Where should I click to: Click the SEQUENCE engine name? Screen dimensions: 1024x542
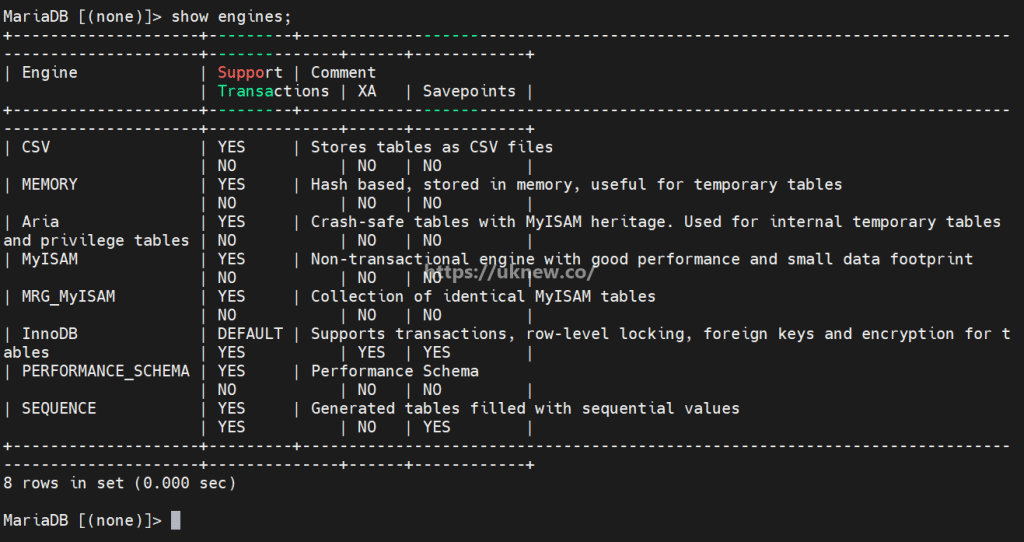point(59,408)
